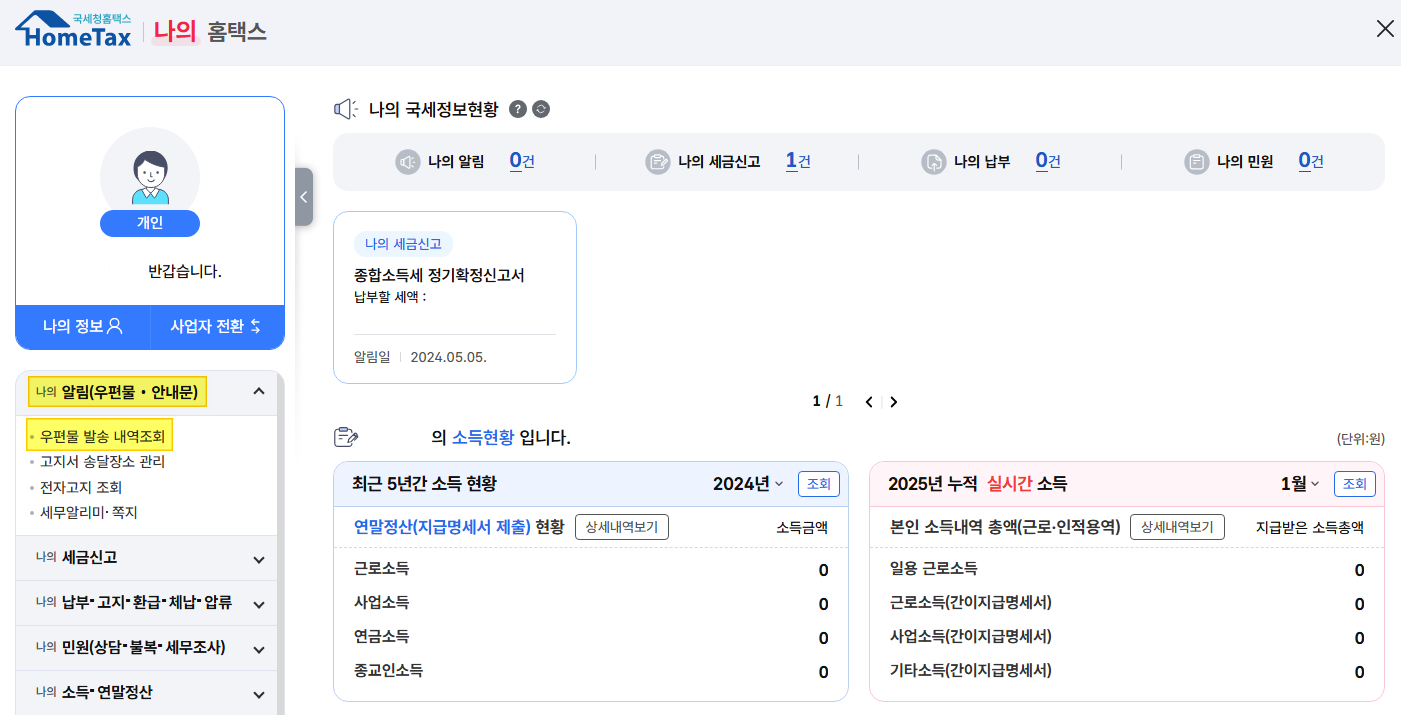Open 우편물 발송 내역조회 menu item
The image size is (1401, 715).
pyautogui.click(x=100, y=436)
